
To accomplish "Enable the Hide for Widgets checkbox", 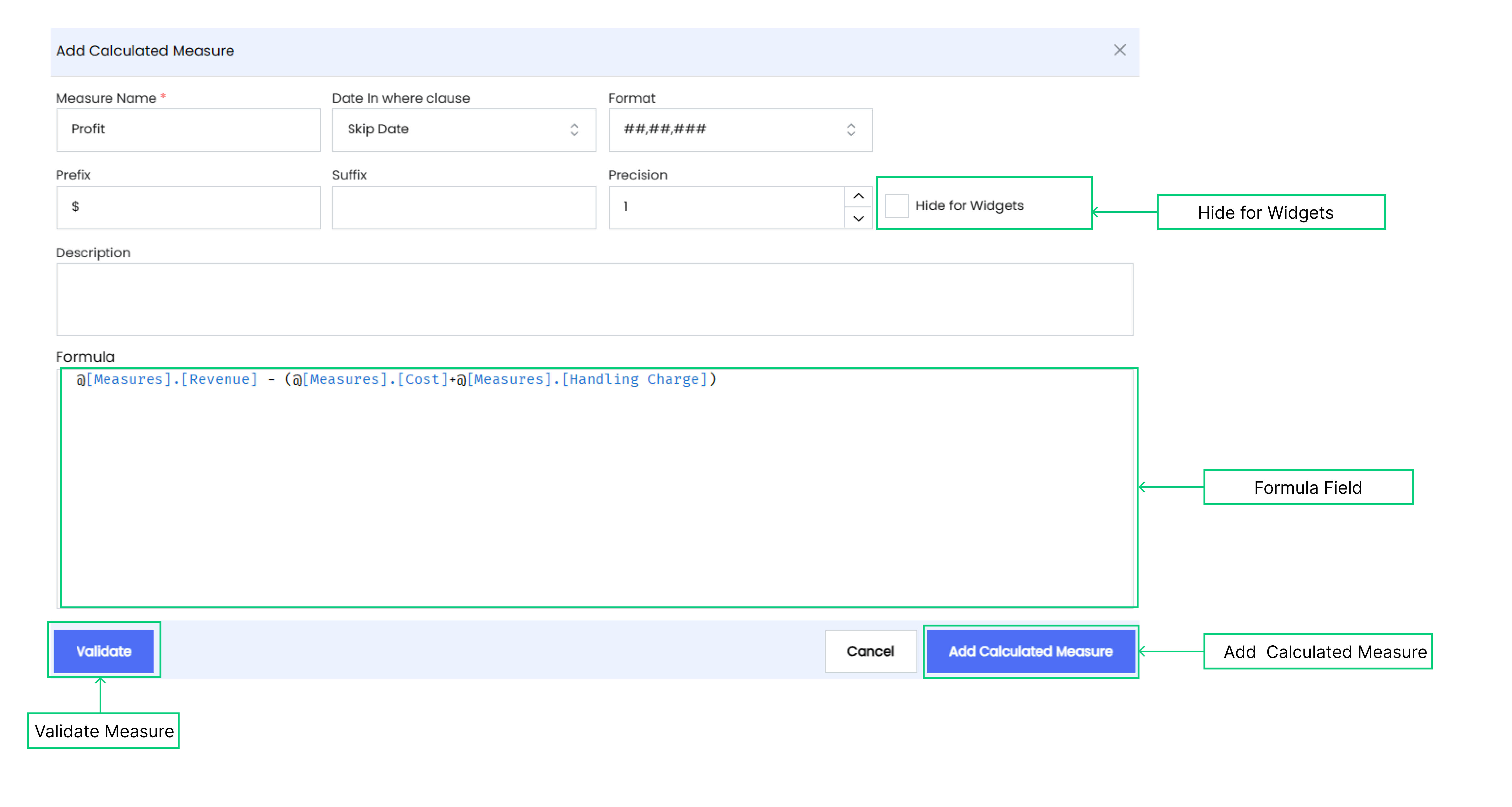I will point(896,206).
